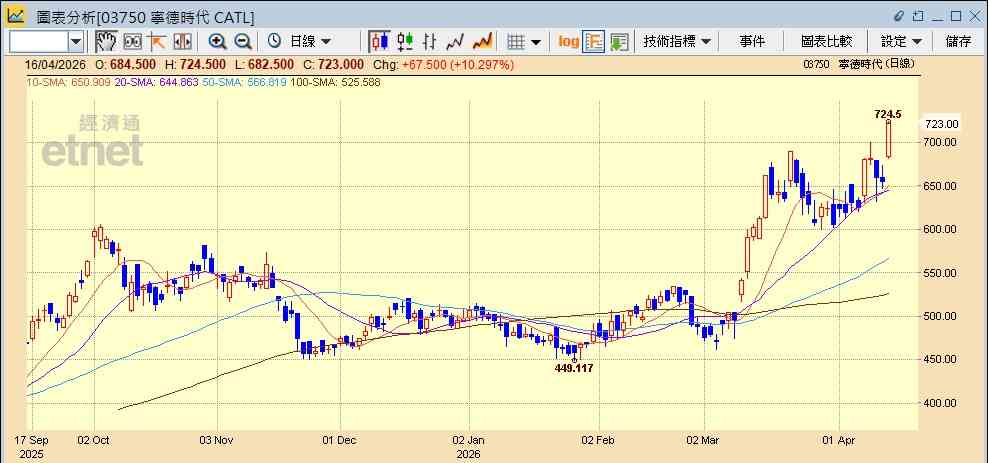Toggle the log scale button
Image resolution: width=989 pixels, height=463 pixels.
568,42
